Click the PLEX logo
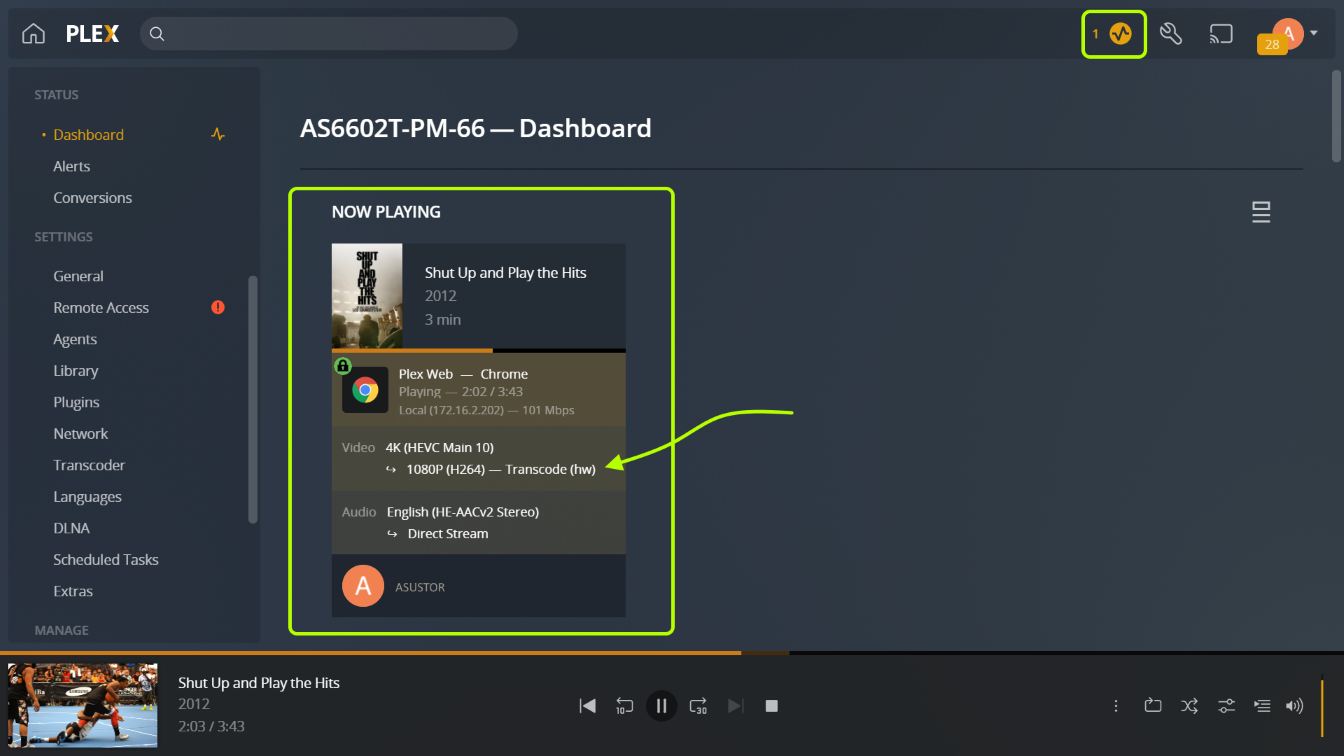This screenshot has height=756, width=1344. click(x=93, y=34)
